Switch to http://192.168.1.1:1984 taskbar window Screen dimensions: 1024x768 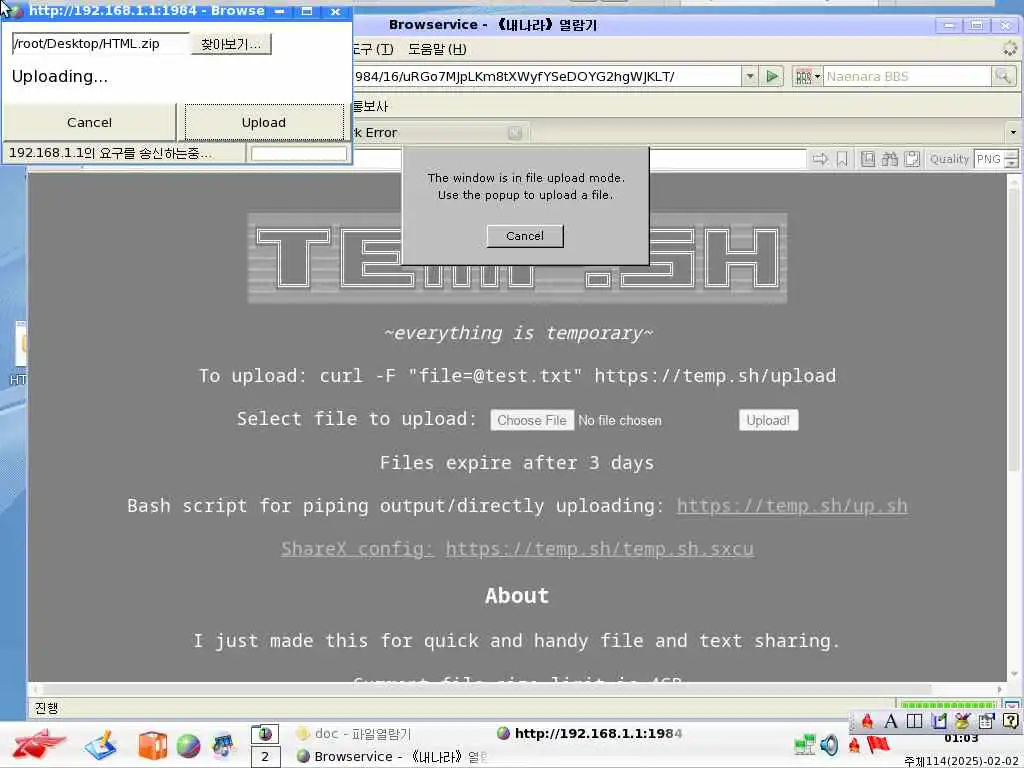[590, 733]
